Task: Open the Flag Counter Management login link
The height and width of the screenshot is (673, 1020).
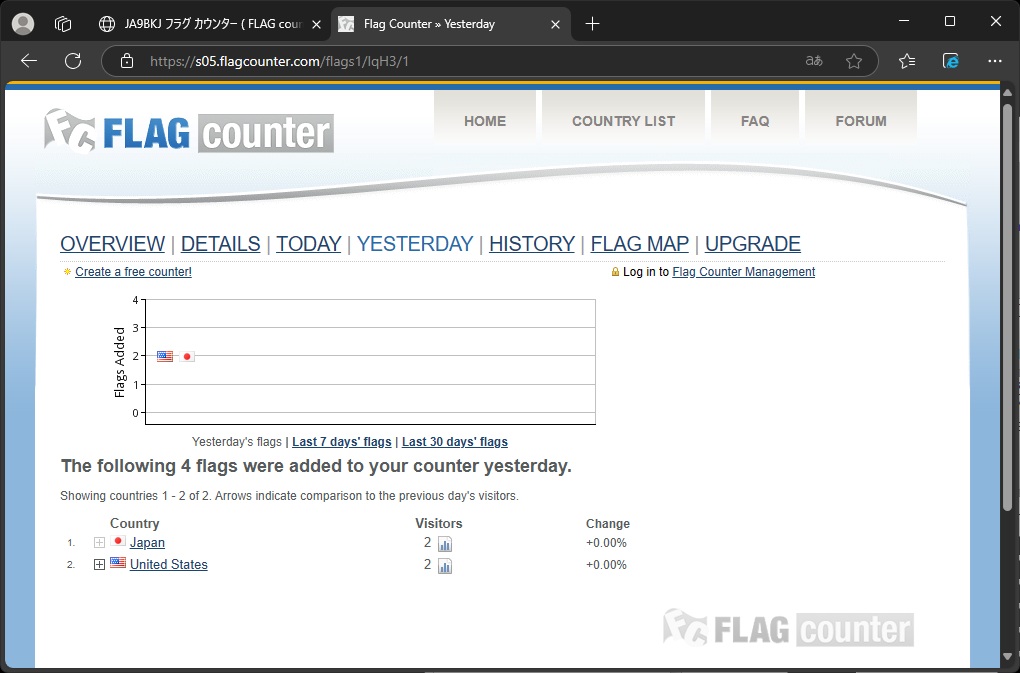Action: (x=744, y=272)
